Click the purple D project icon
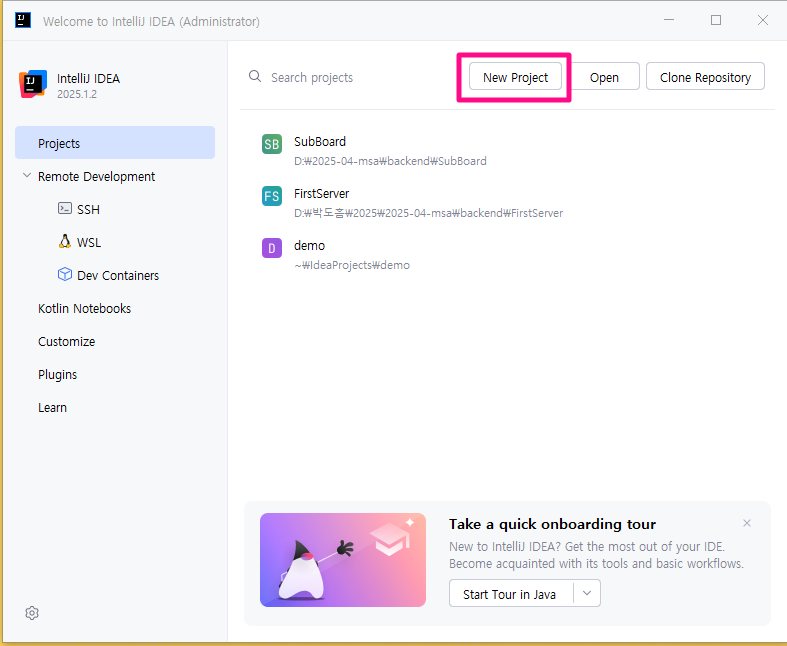 click(272, 248)
